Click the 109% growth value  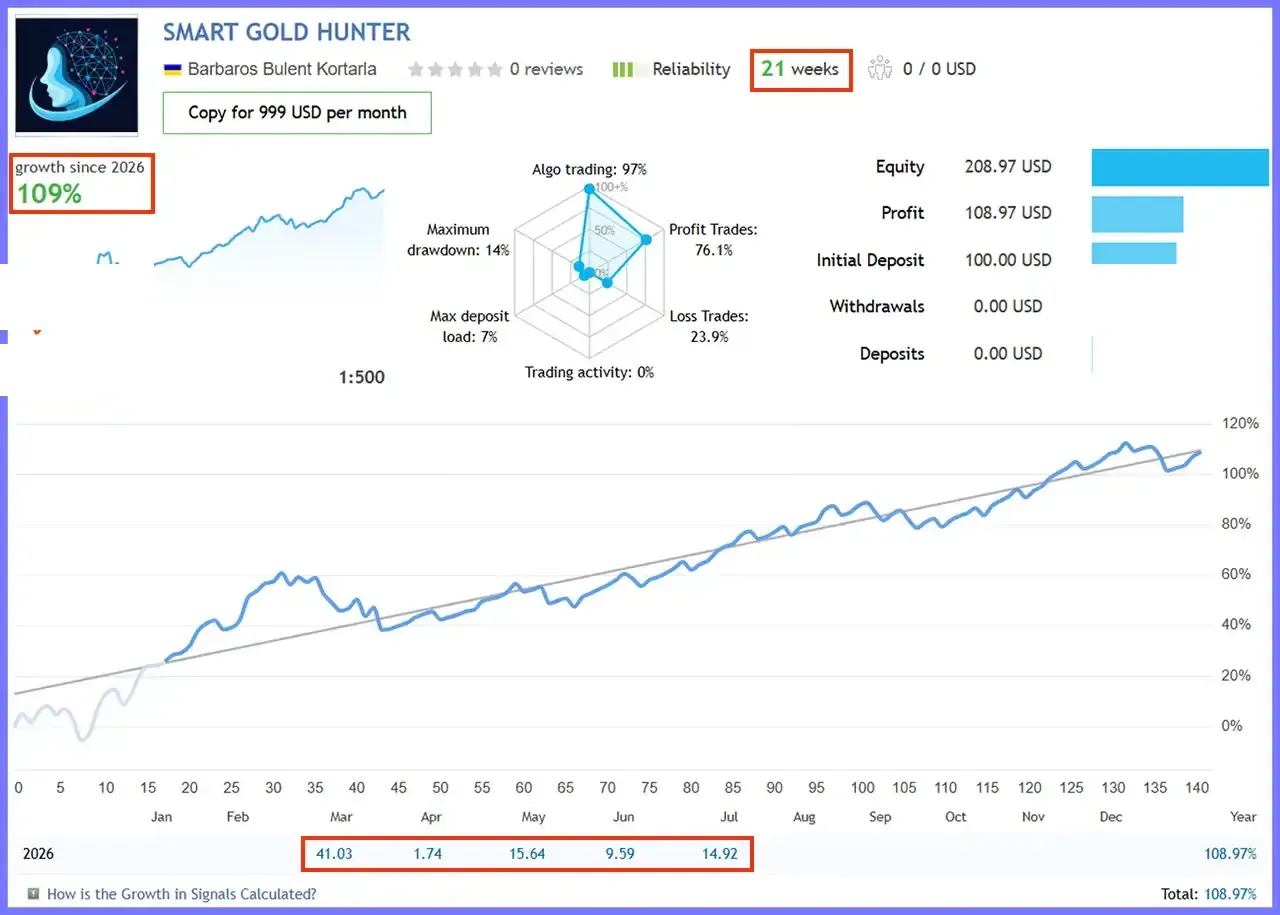pyautogui.click(x=48, y=193)
